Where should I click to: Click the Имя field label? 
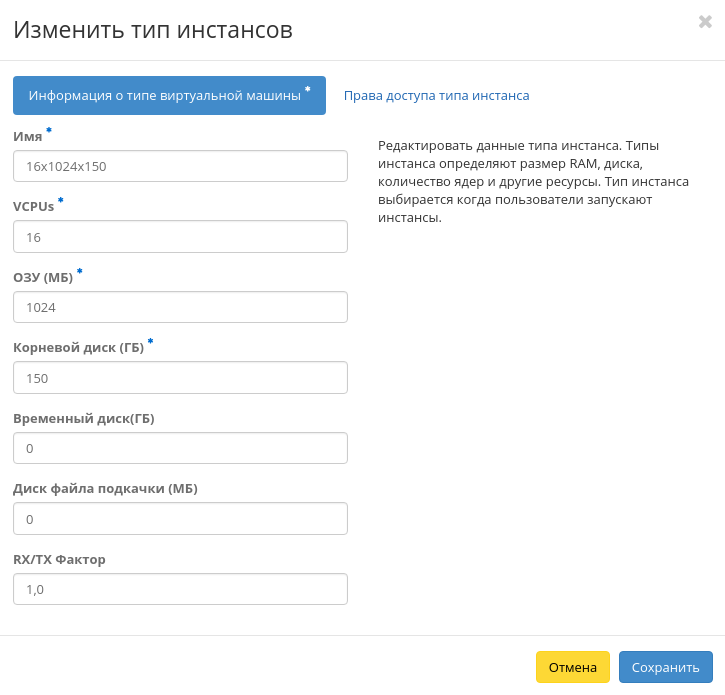click(x=27, y=137)
